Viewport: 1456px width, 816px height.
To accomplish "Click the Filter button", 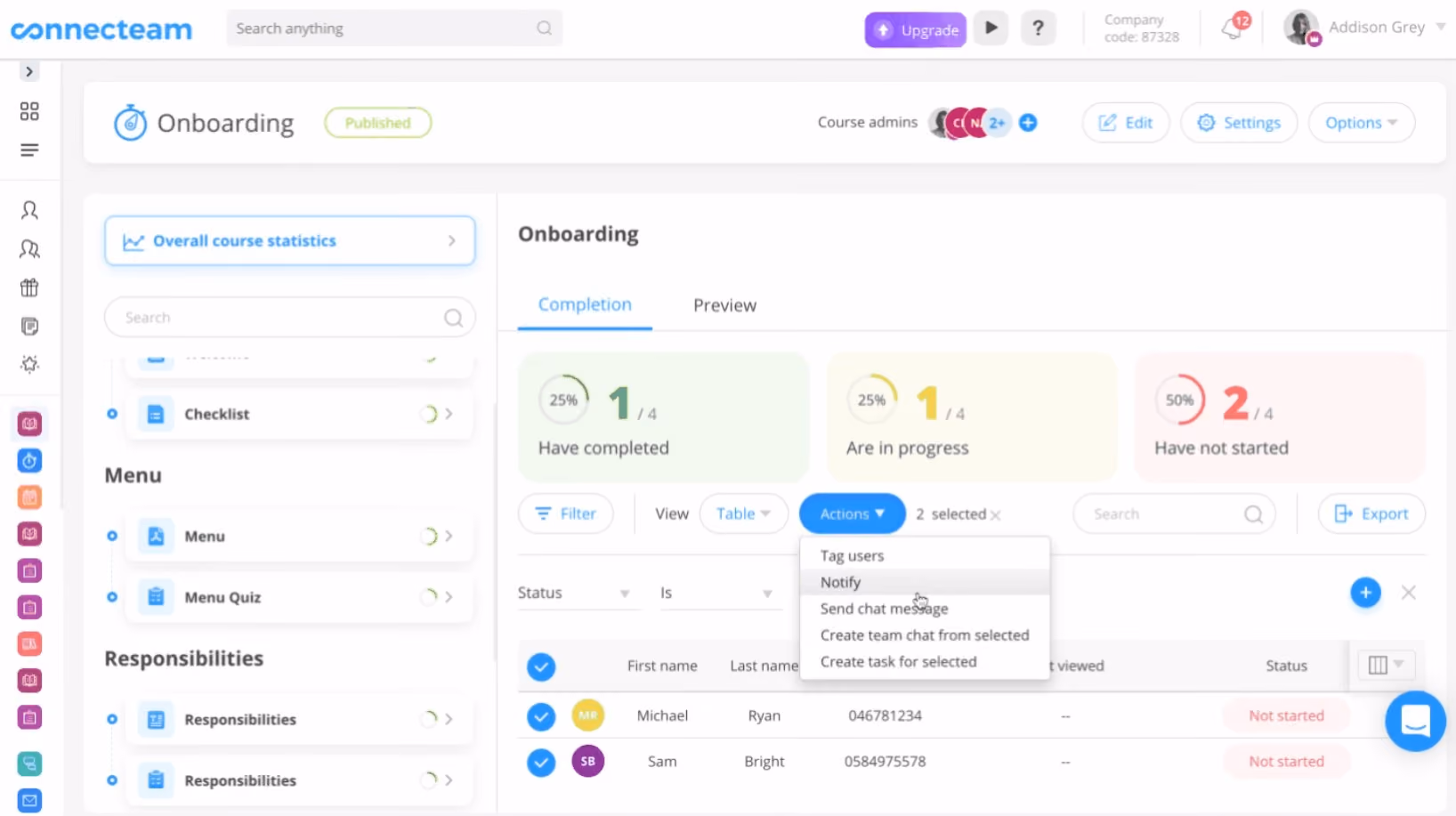I will tap(566, 513).
